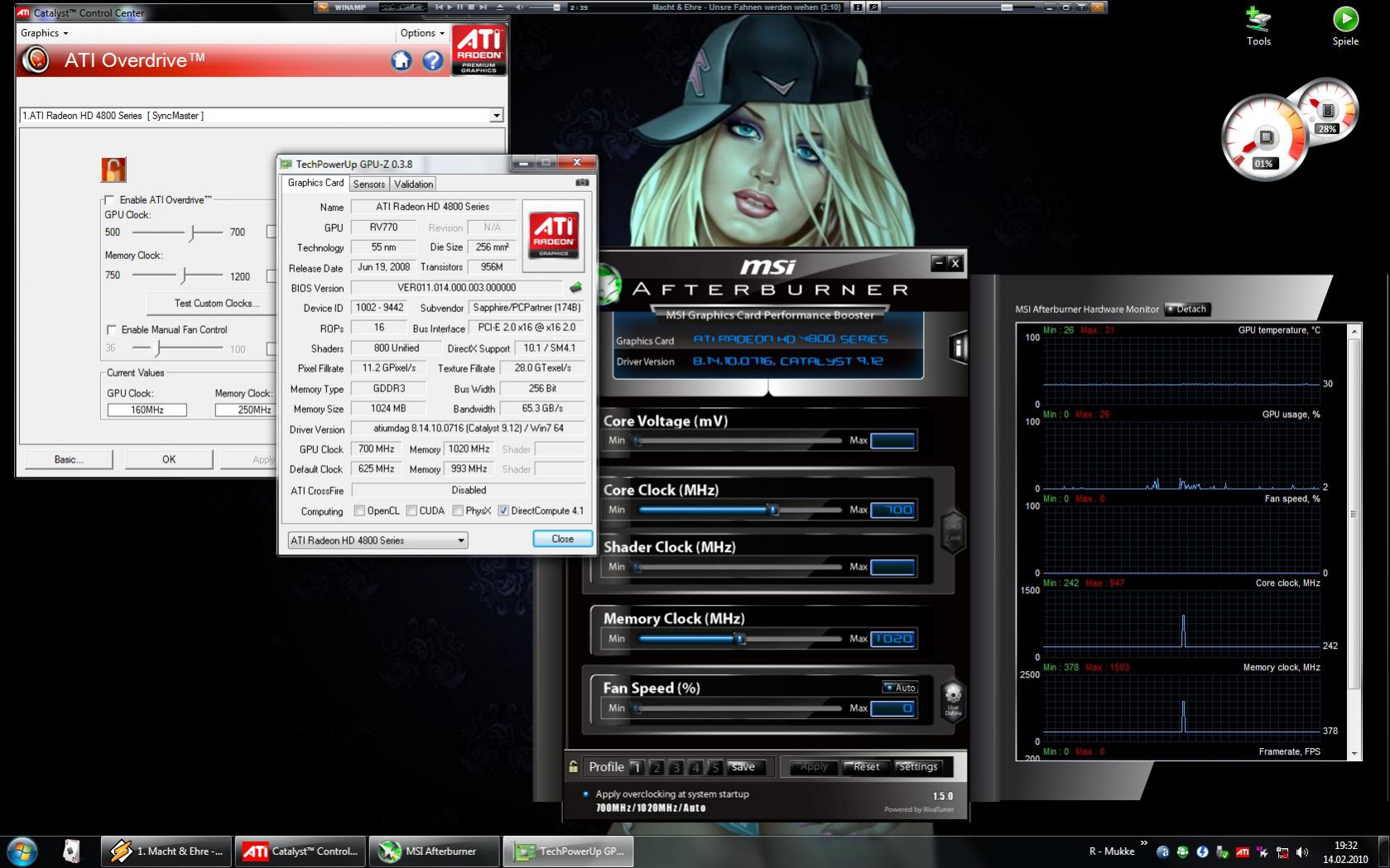Tick the PhysX checkbox in GPU-Z
This screenshot has height=868, width=1390.
458,511
